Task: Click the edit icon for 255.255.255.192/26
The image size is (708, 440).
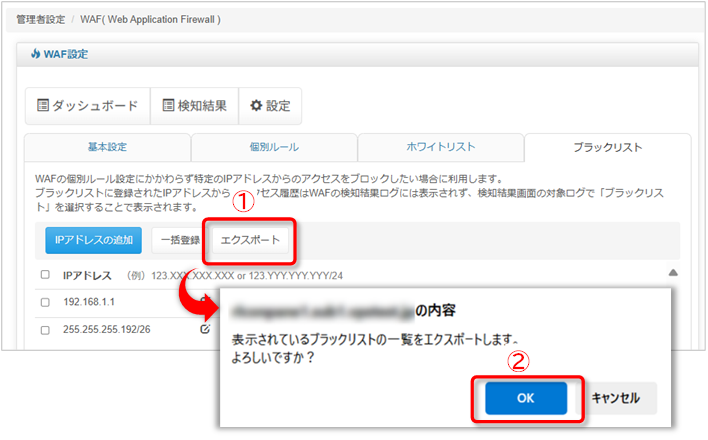Action: 205,329
